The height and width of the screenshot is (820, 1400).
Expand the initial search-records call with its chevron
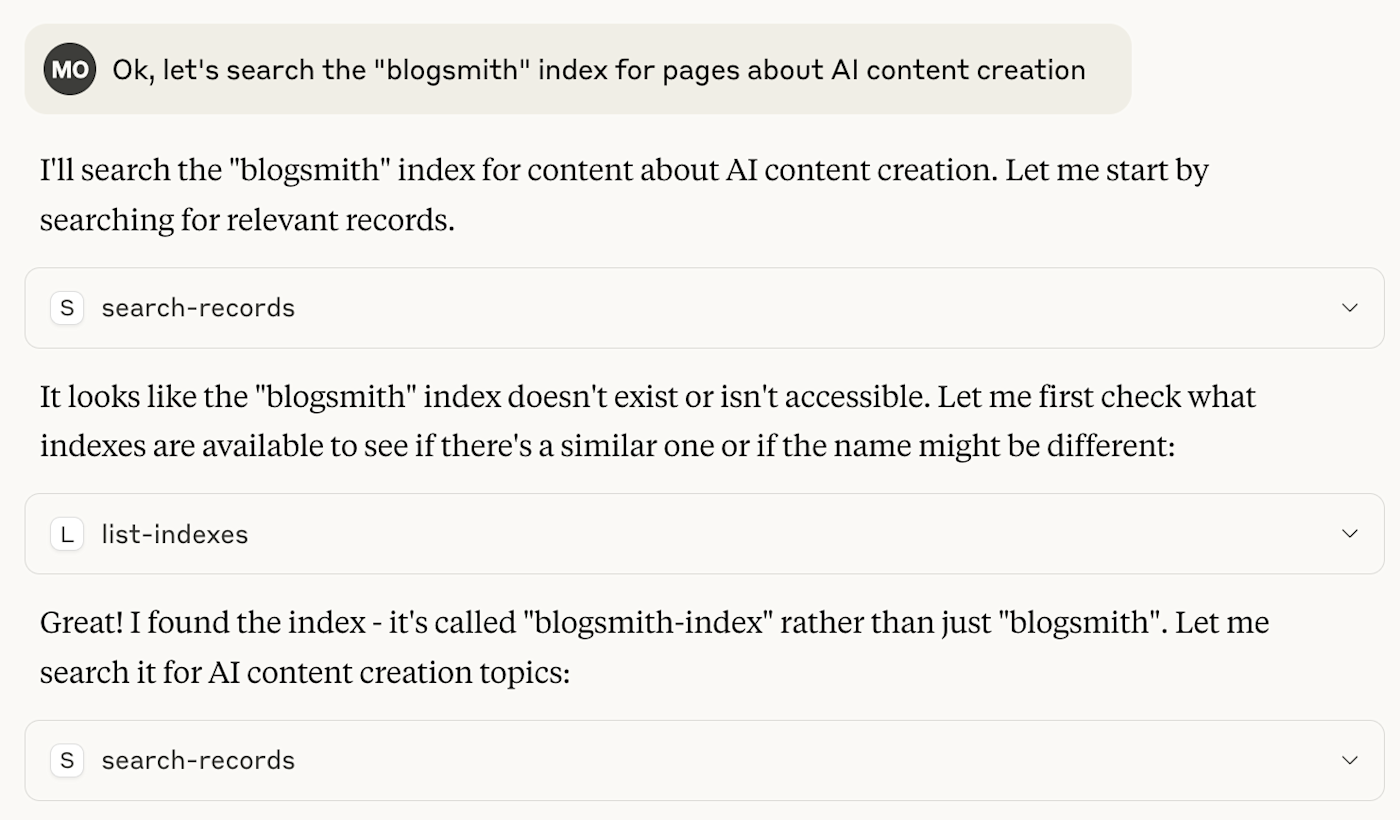point(1350,308)
